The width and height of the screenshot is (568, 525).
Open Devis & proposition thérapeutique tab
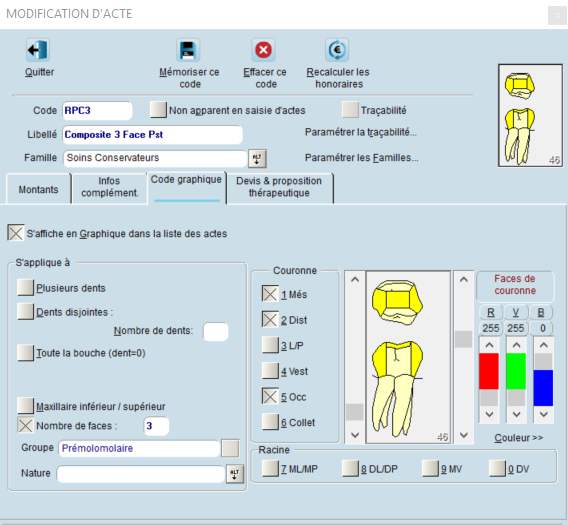(x=279, y=187)
